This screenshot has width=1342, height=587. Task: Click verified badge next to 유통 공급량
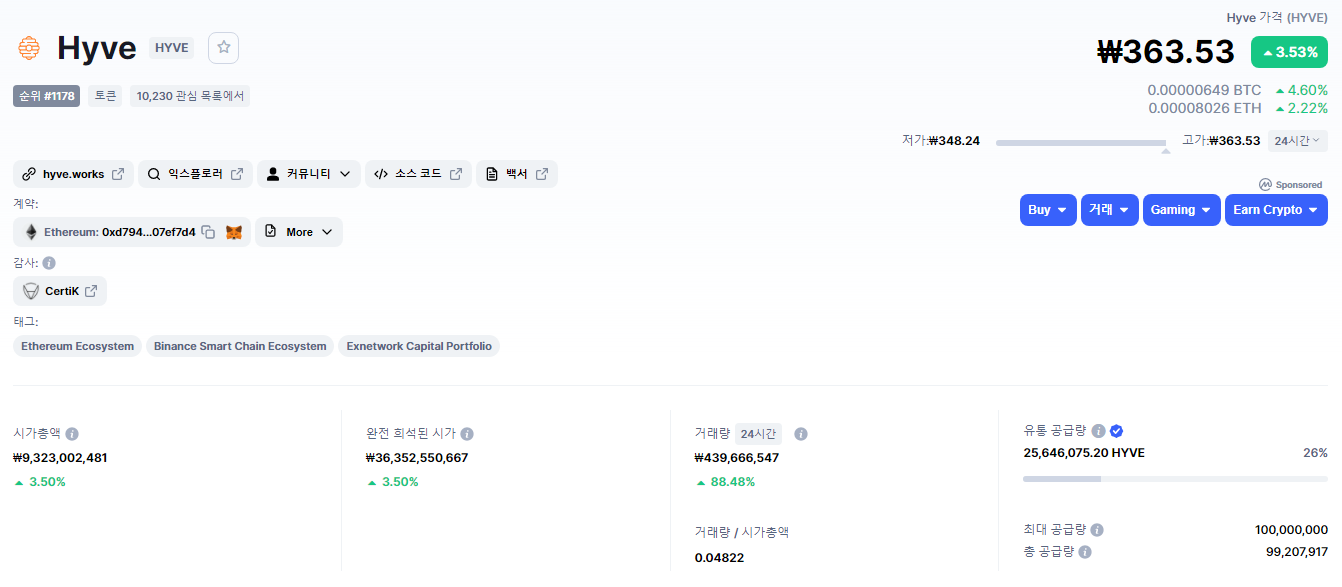1117,431
